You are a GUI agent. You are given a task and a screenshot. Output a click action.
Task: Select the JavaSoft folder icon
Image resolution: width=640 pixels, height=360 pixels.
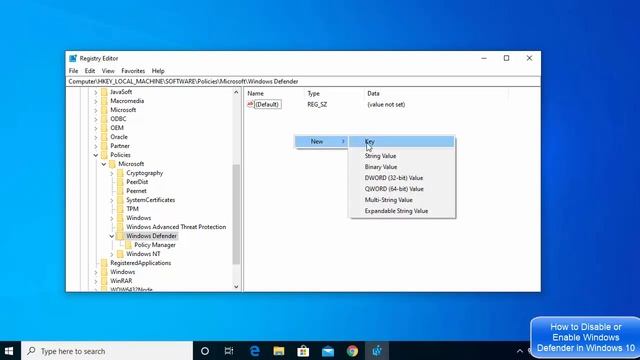[x=104, y=92]
